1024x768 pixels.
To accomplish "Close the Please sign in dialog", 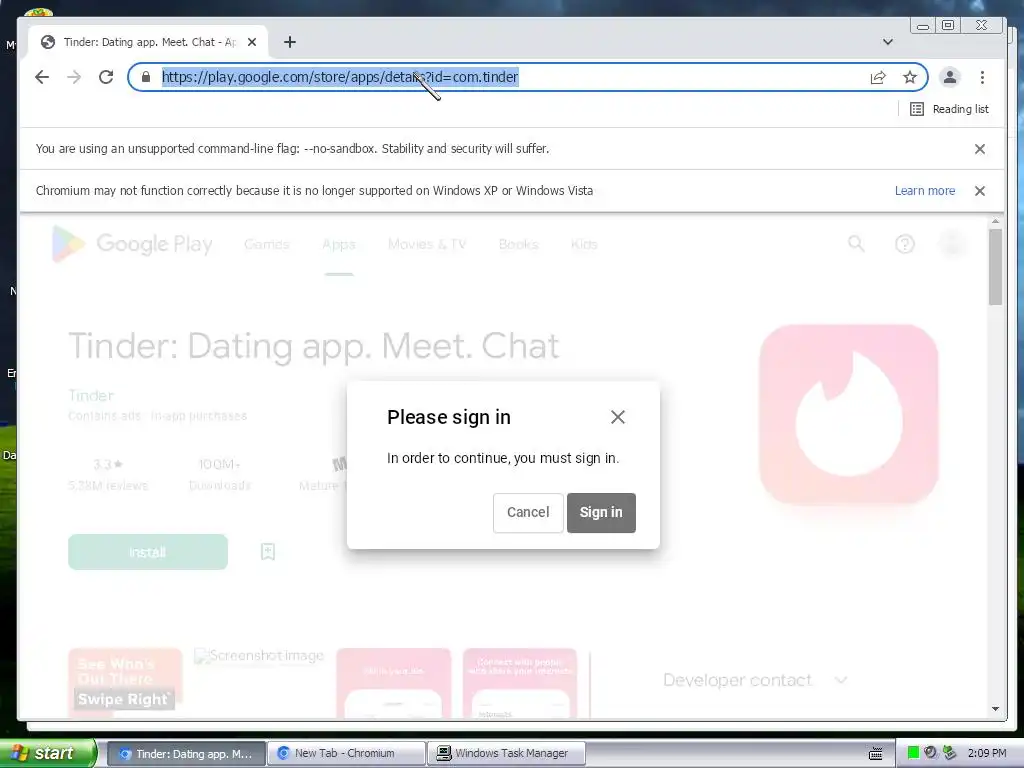I will (618, 417).
